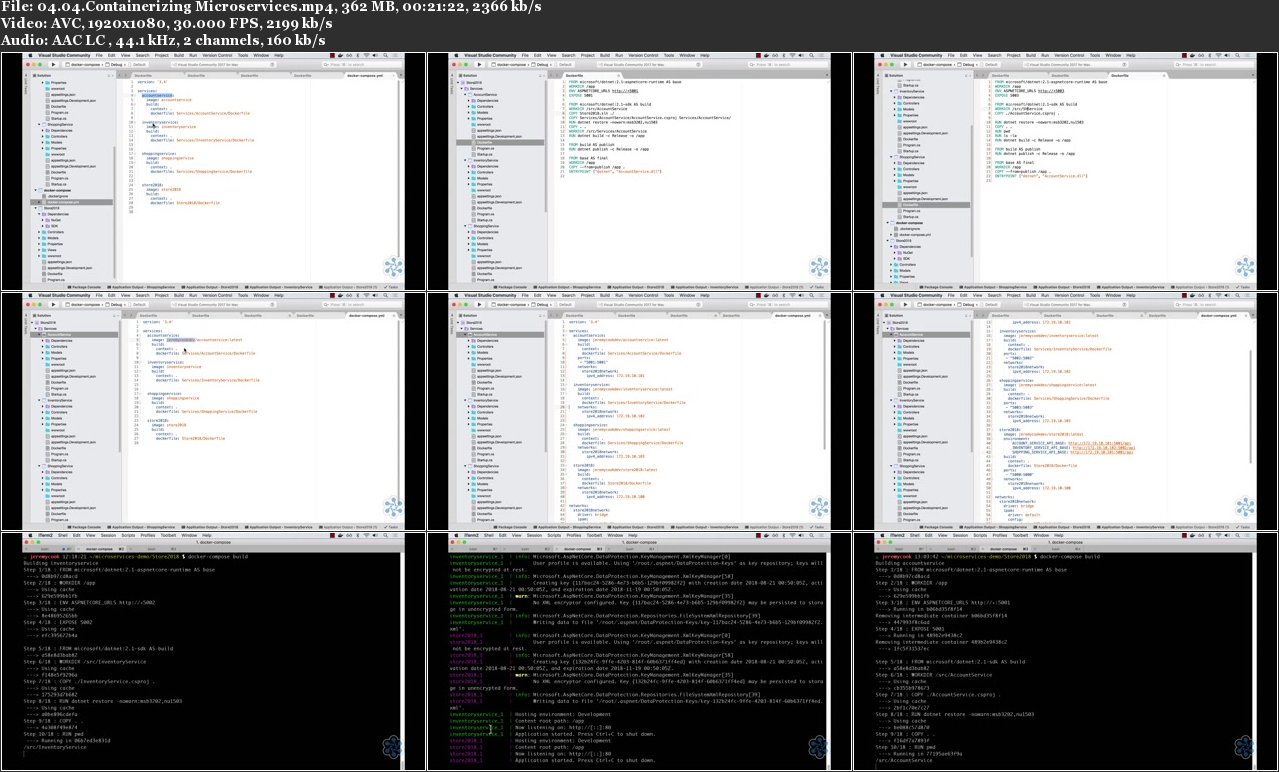The image size is (1279, 772).
Task: Click the snowflake watermark logo in top-middle frame
Action: 820,266
